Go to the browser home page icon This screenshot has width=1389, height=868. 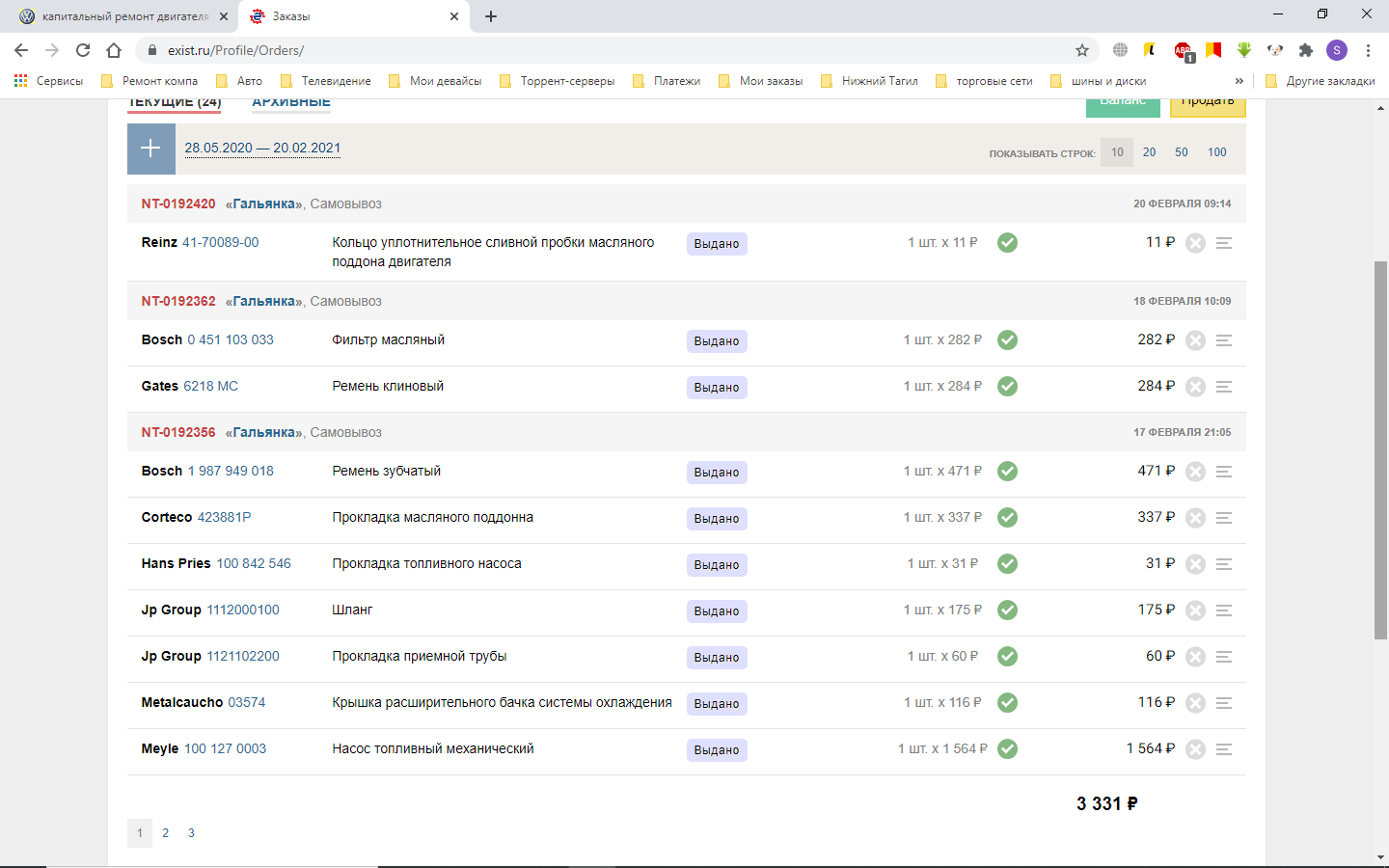coord(114,50)
